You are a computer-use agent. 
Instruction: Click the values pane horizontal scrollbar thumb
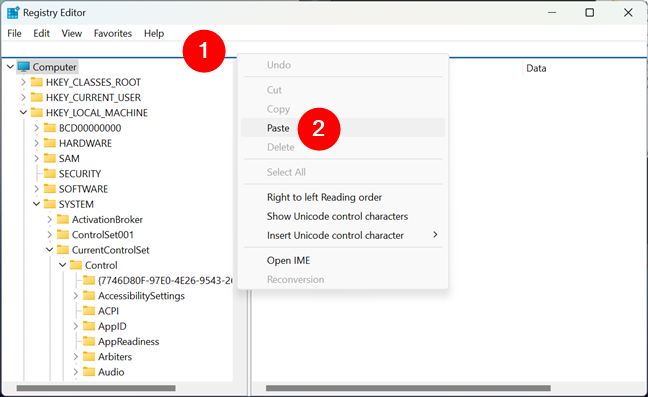[x=408, y=388]
